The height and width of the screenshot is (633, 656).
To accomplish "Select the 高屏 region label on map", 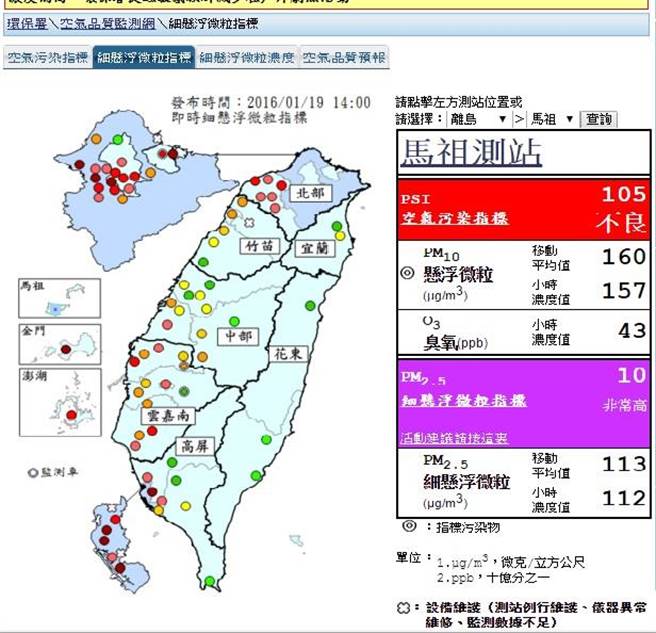I will [195, 446].
